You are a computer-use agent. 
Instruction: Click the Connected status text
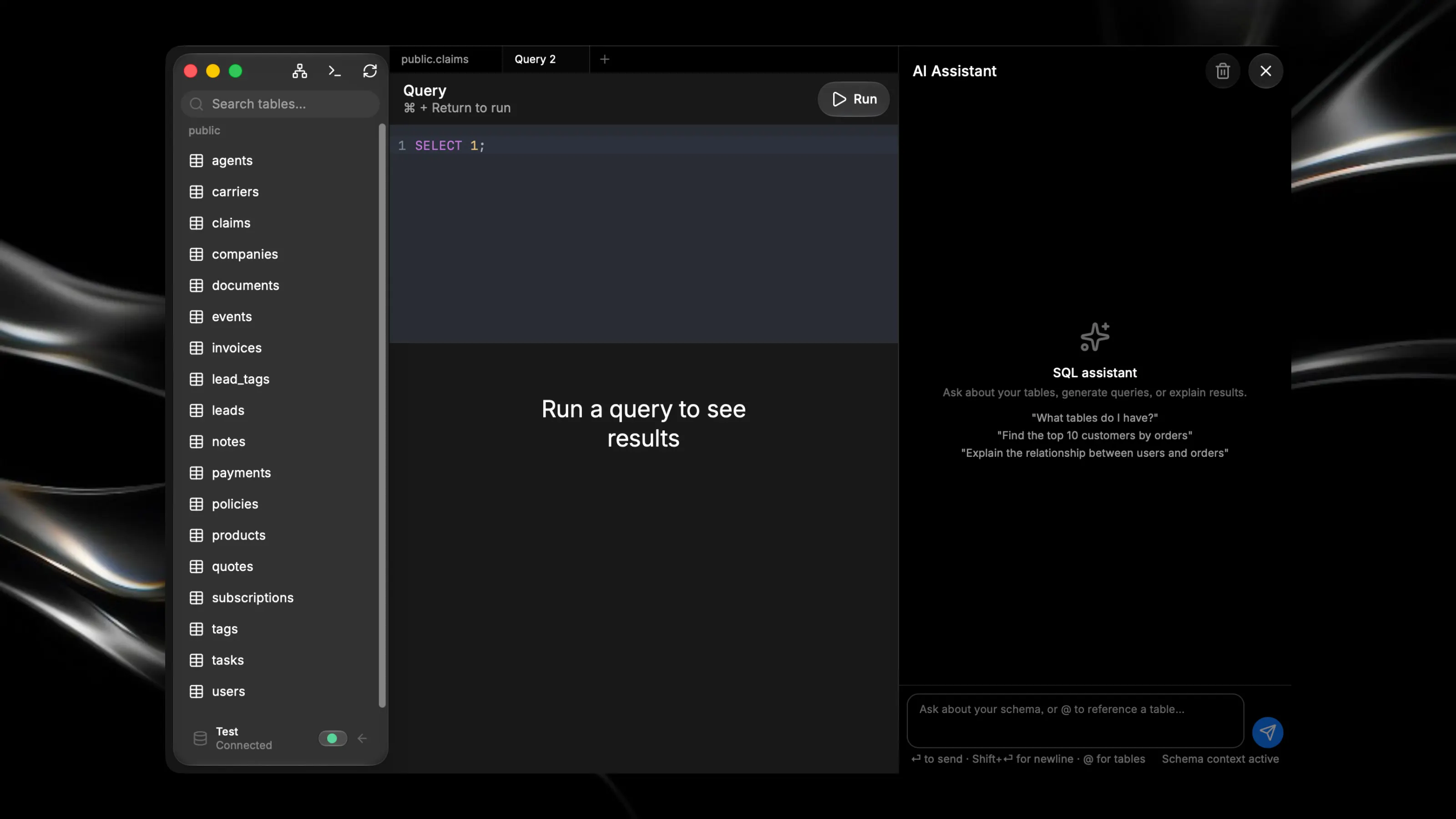(243, 746)
